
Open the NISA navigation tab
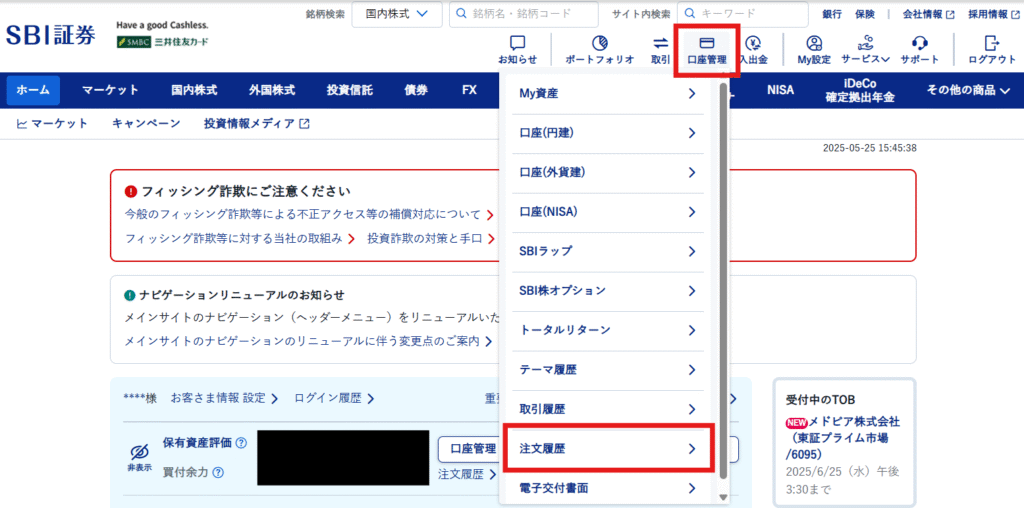point(780,90)
